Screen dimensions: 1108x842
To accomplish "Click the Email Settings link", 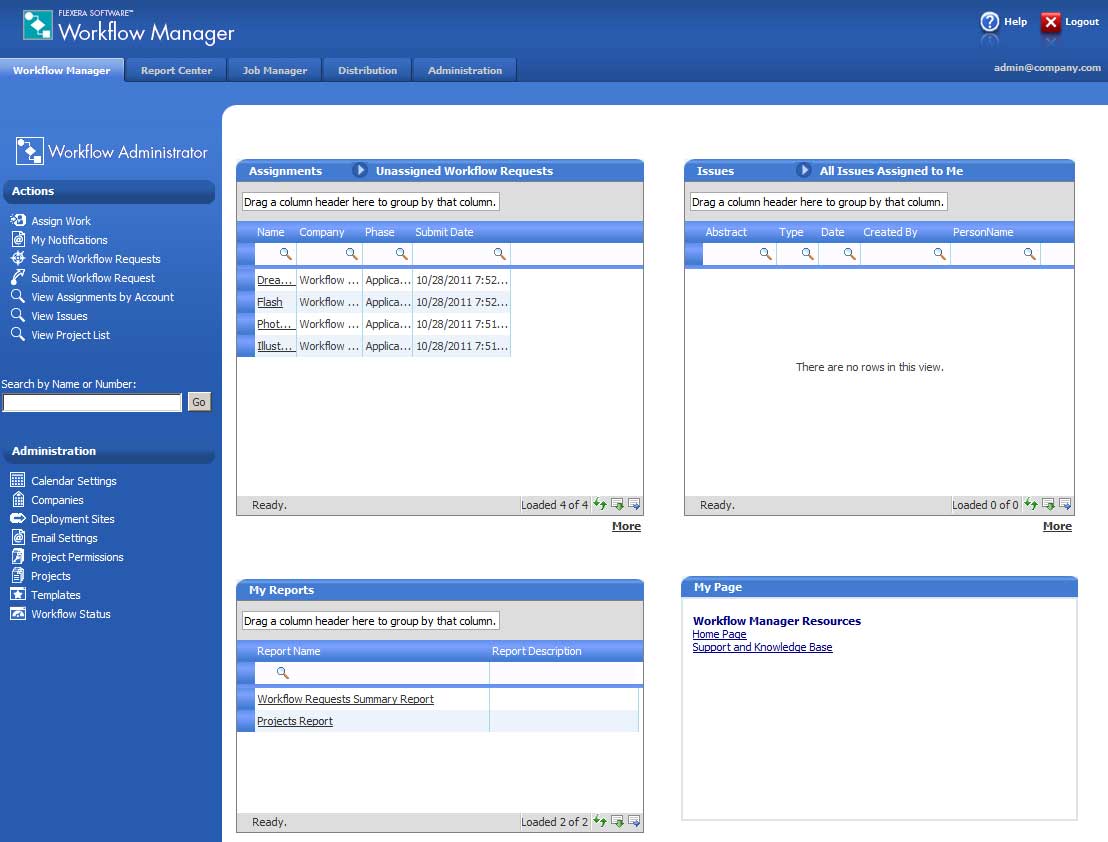I will 64,538.
